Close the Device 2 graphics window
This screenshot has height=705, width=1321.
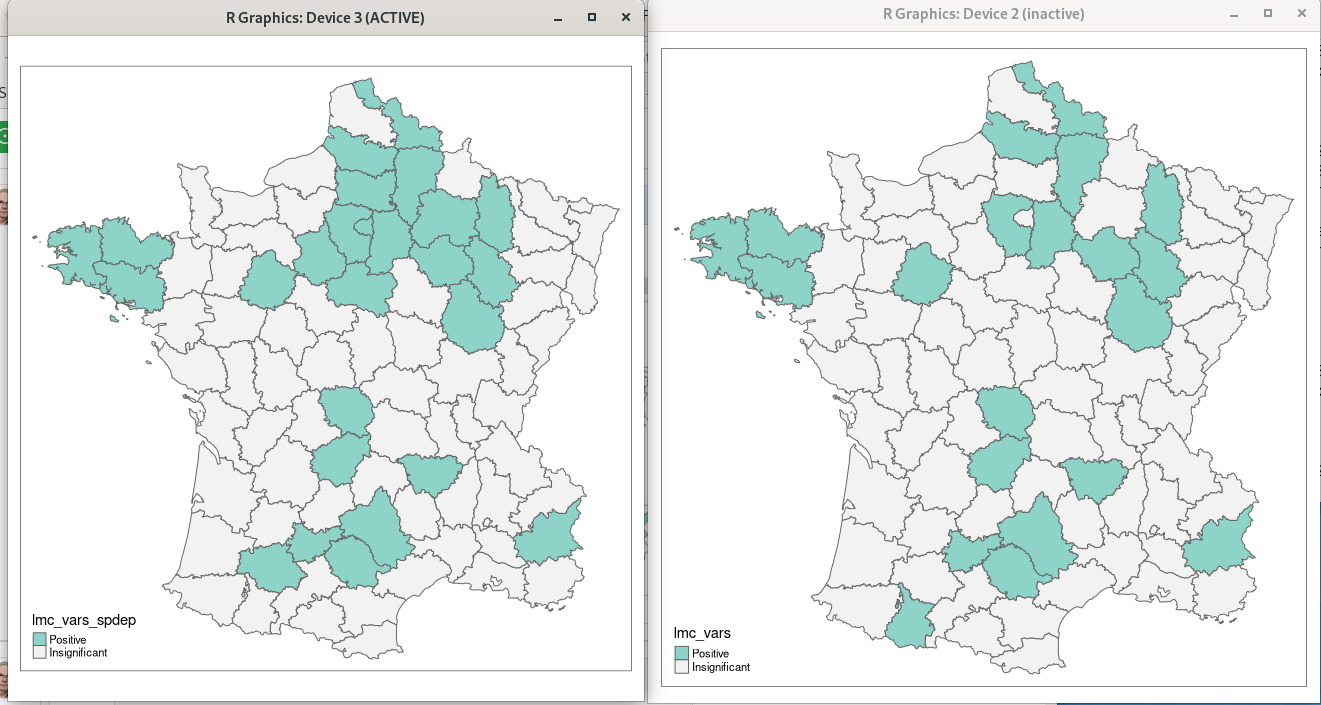[1301, 13]
